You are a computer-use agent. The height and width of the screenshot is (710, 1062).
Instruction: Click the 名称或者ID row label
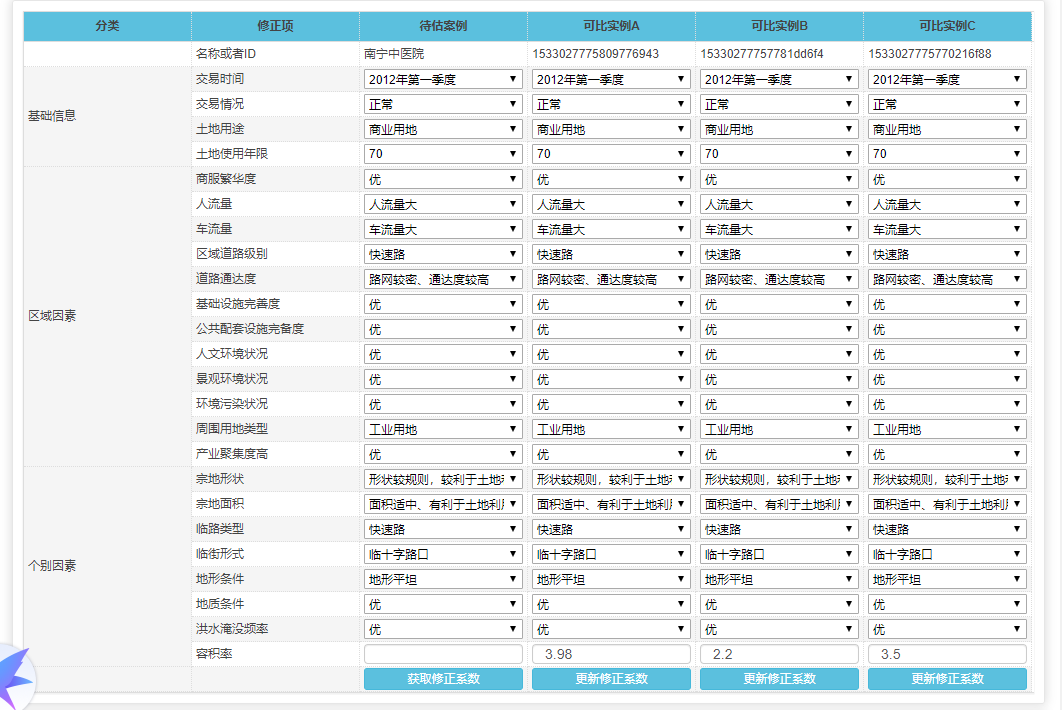226,54
